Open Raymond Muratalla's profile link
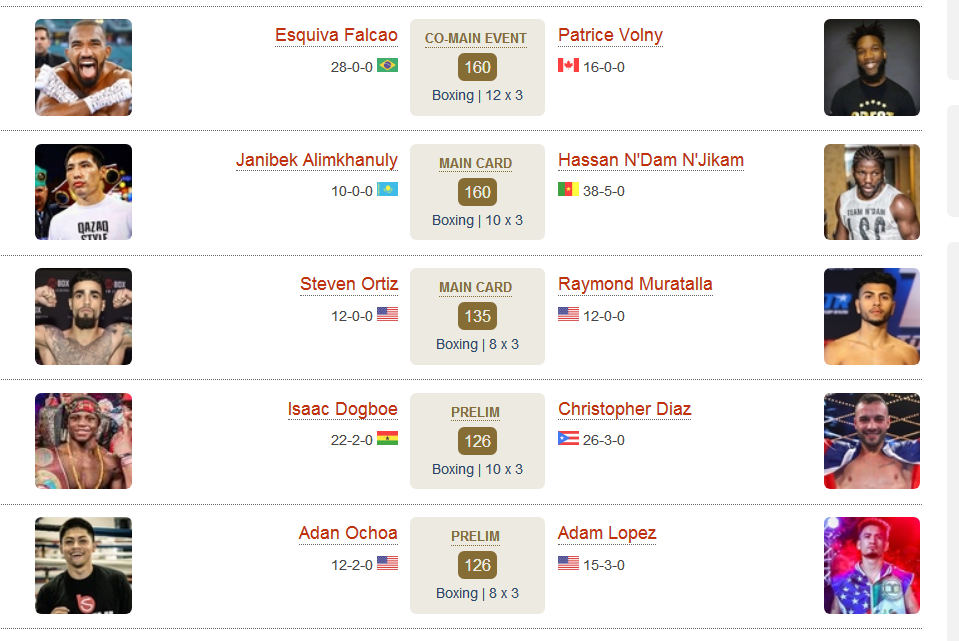The height and width of the screenshot is (641, 959). (x=635, y=284)
